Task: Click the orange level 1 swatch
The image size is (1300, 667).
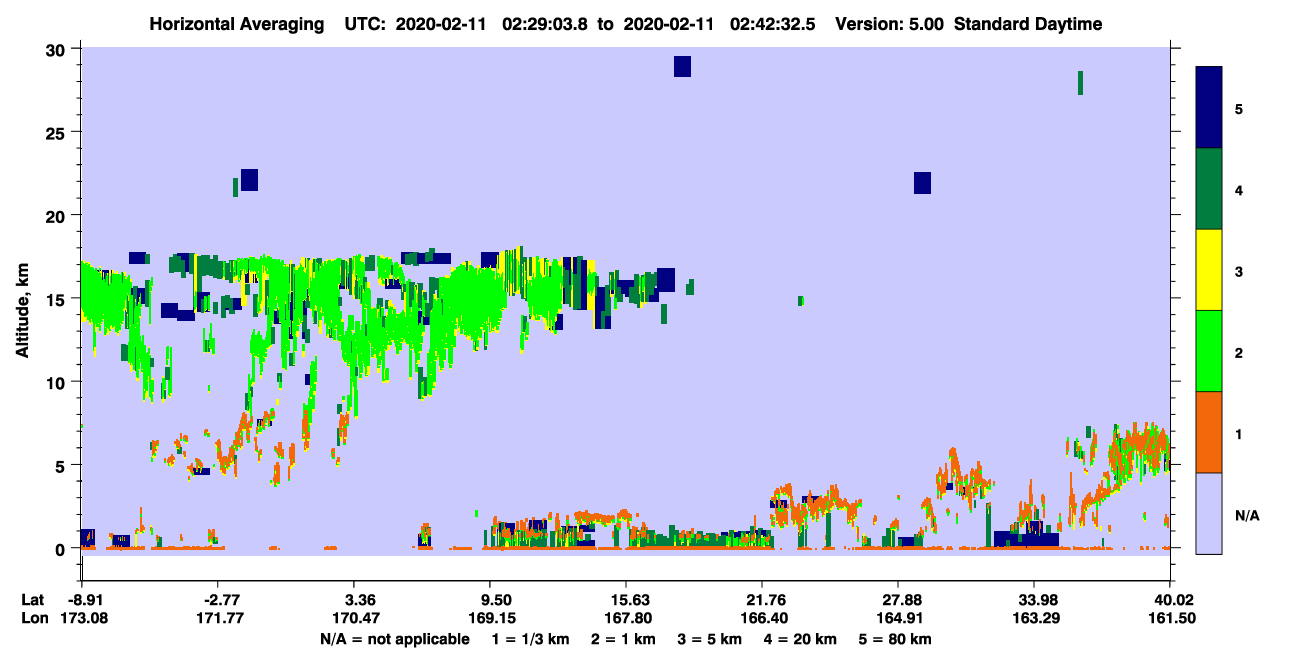Action: (1209, 432)
